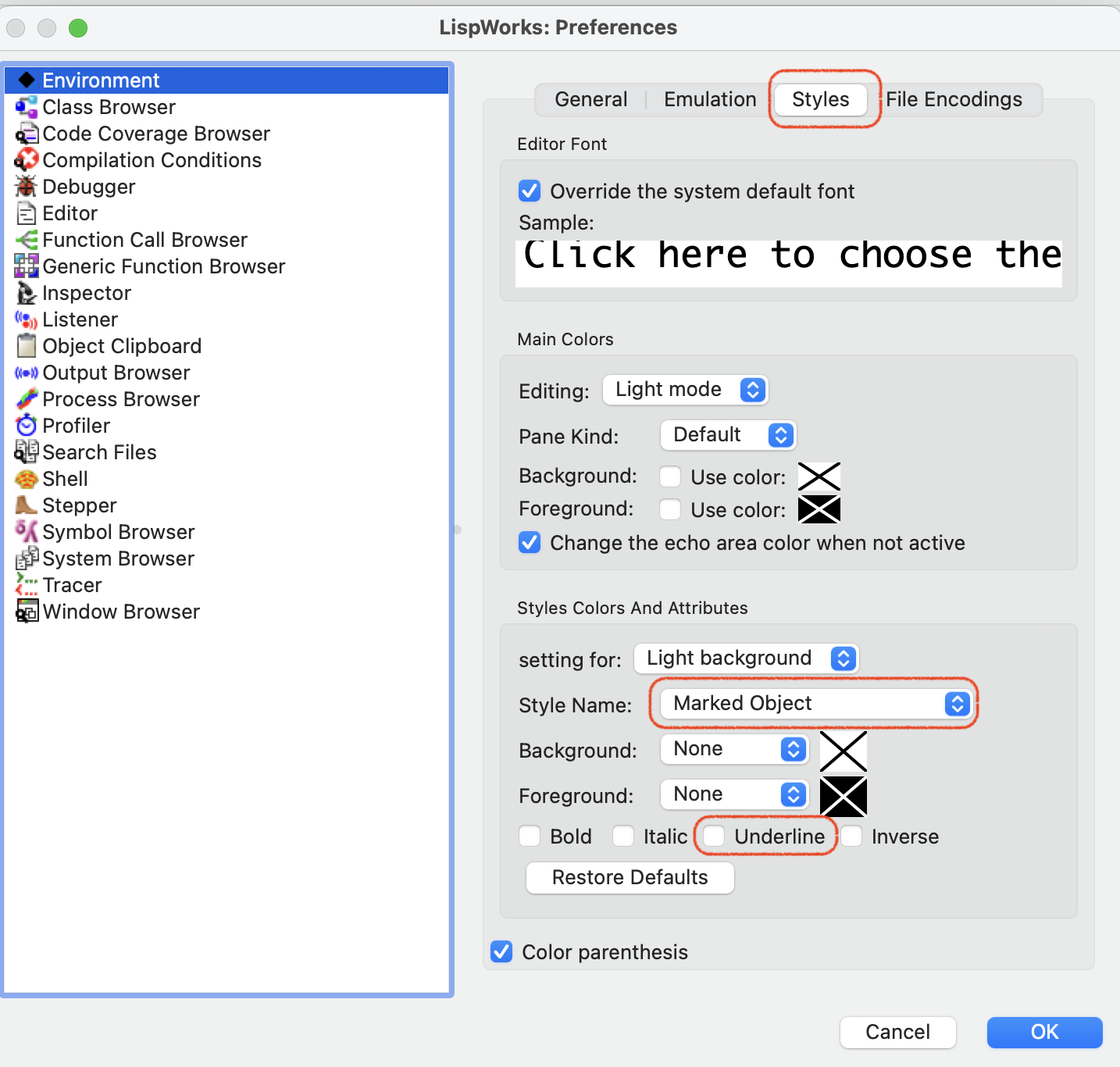Click the Debugger ladybug icon
1120x1067 pixels.
click(x=27, y=186)
